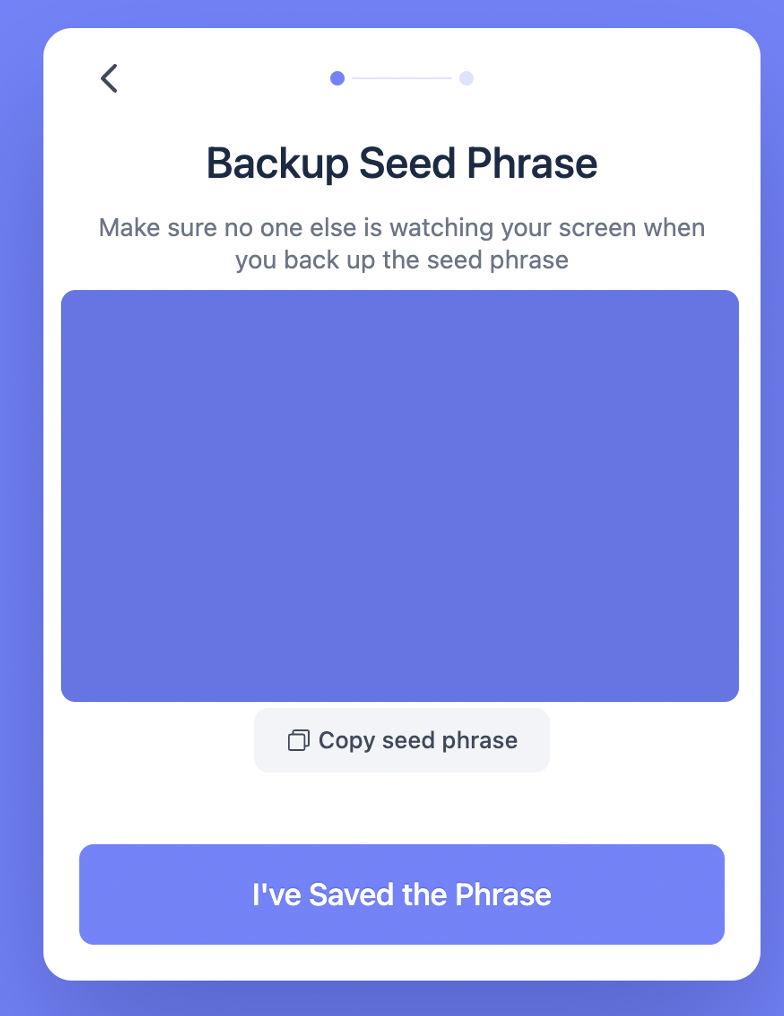This screenshot has width=784, height=1016.
Task: Click the progress line between step dots
Action: click(x=402, y=78)
